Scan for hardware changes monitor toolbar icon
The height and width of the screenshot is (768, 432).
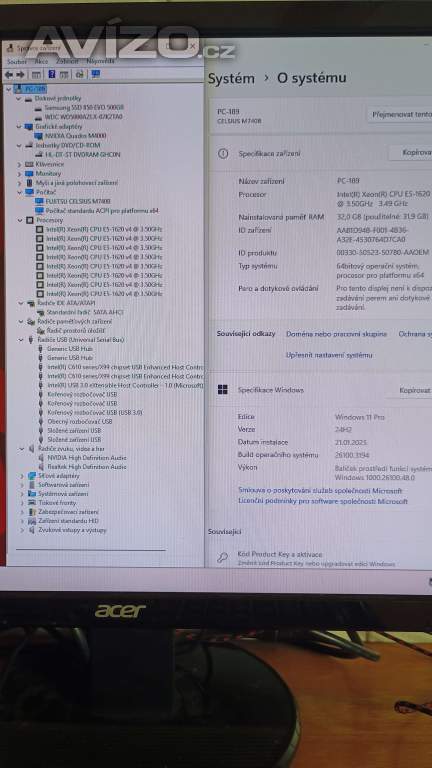click(x=96, y=74)
